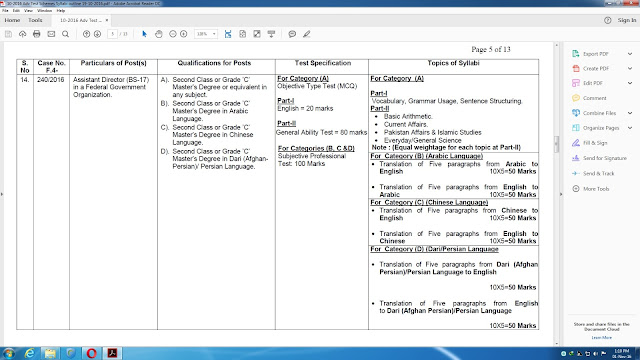Send file by email envelope icon
The width and height of the screenshot is (640, 360).
coord(51,34)
